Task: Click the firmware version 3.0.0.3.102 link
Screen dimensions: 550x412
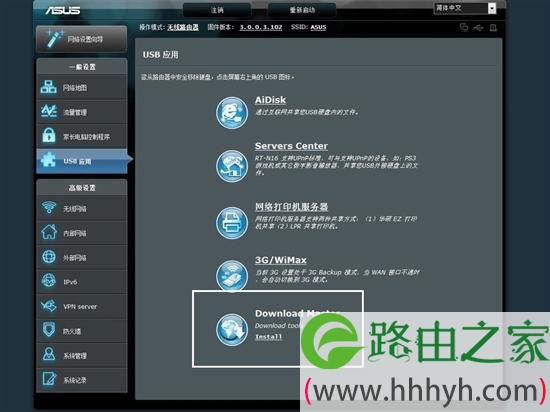Action: click(261, 27)
